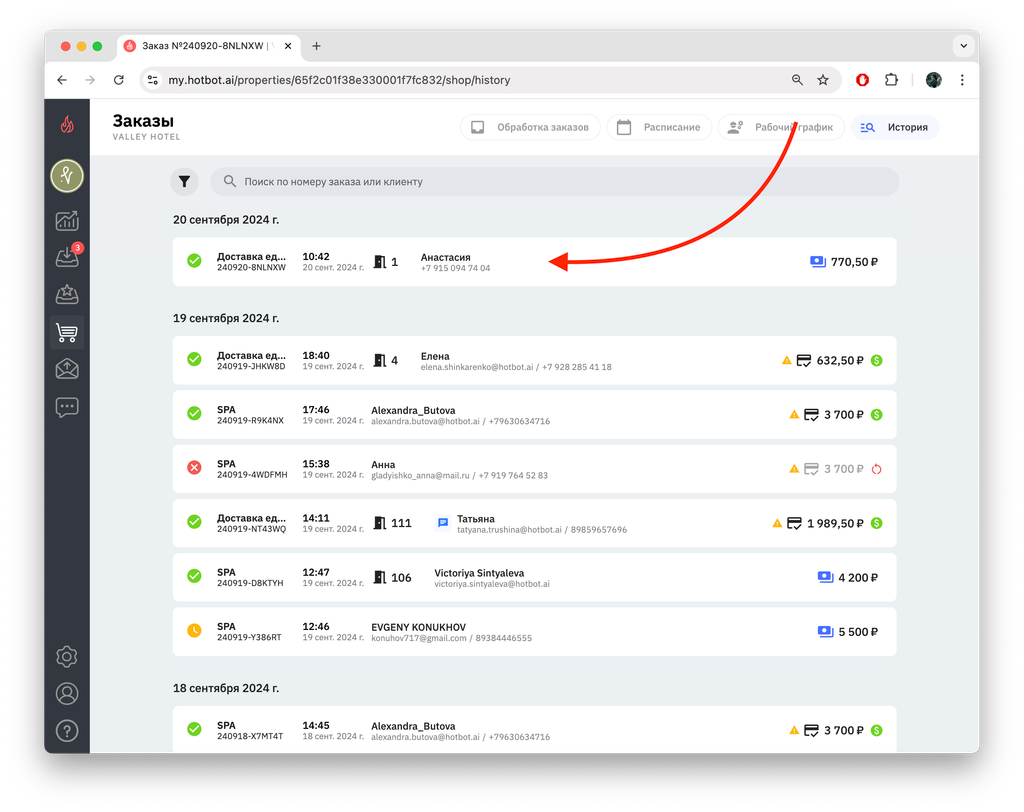Click the address bar URL
The image size is (1024, 812).
[339, 80]
